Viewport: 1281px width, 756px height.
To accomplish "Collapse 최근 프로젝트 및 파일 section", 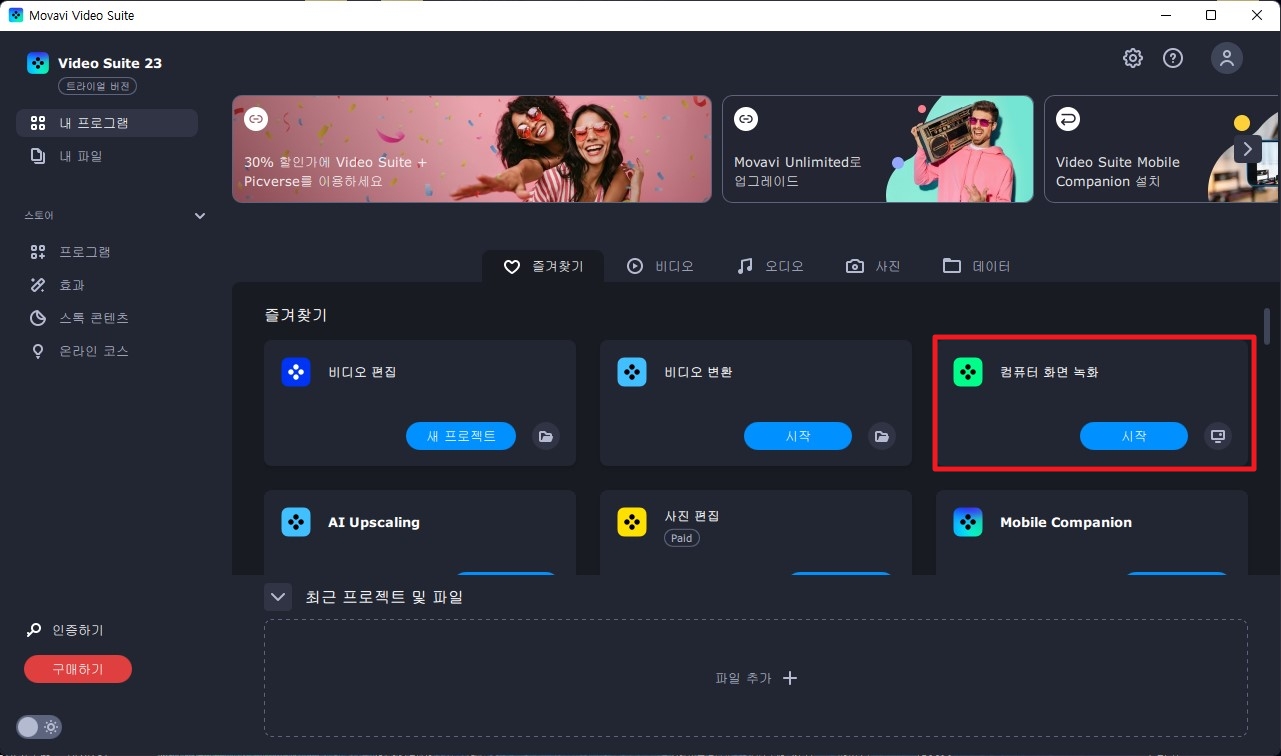I will 278,597.
